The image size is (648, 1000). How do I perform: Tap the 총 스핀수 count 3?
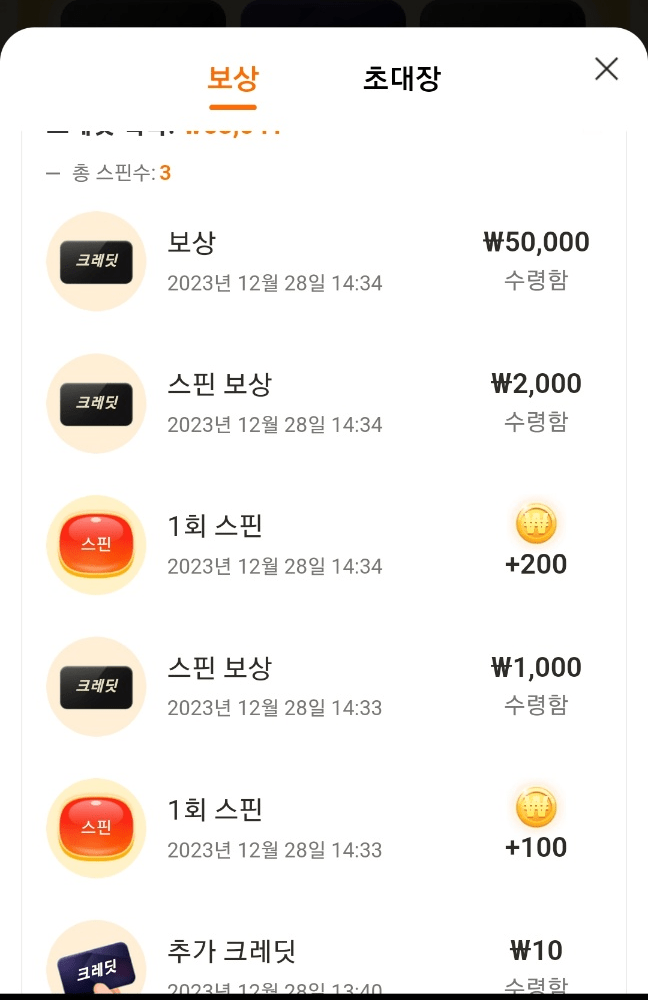pyautogui.click(x=165, y=173)
